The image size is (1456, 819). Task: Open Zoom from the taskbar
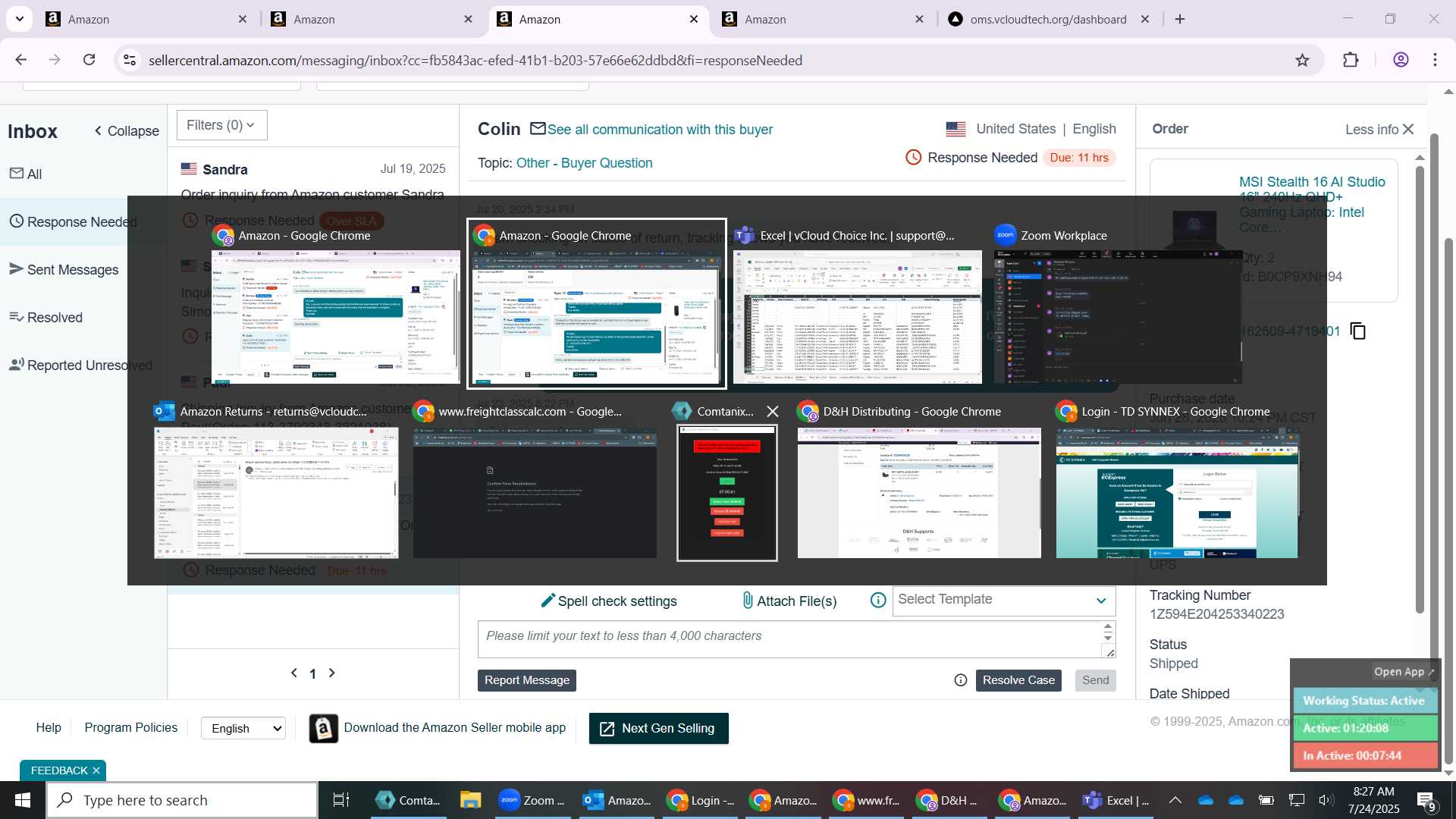tap(532, 800)
